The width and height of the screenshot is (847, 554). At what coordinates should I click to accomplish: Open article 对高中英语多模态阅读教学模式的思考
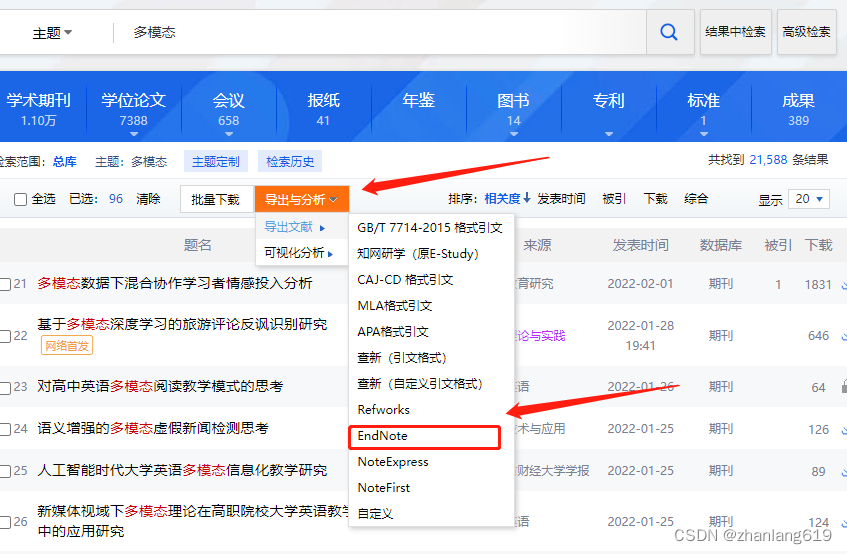(x=160, y=387)
